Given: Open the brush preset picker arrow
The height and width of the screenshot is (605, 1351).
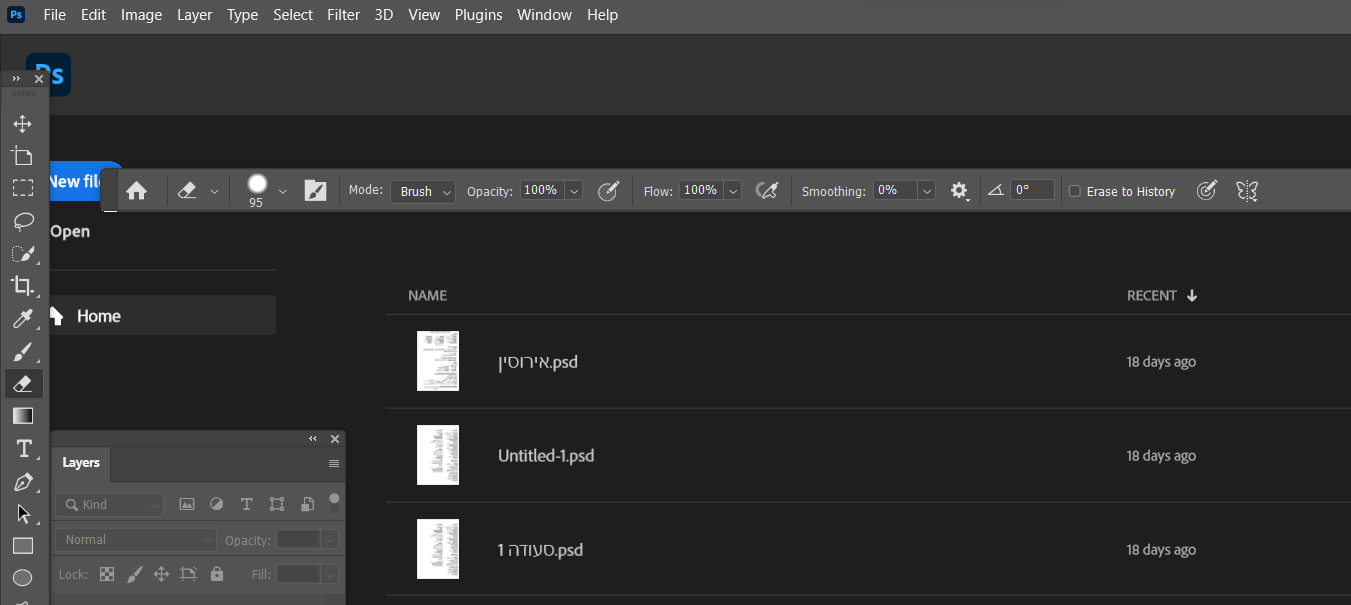Looking at the screenshot, I should pyautogui.click(x=283, y=191).
